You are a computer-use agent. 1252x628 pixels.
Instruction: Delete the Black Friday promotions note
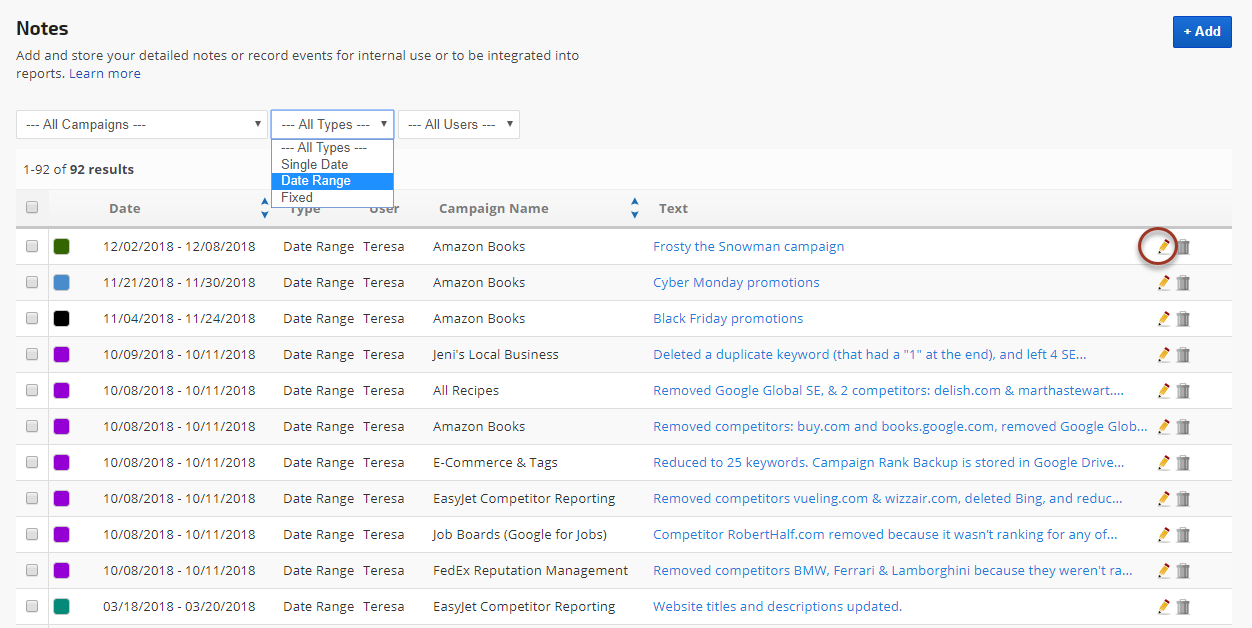tap(1183, 319)
